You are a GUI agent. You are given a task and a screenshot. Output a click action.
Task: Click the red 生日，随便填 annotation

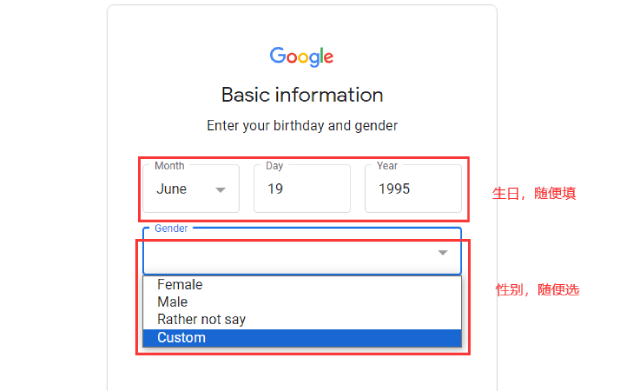coord(534,194)
